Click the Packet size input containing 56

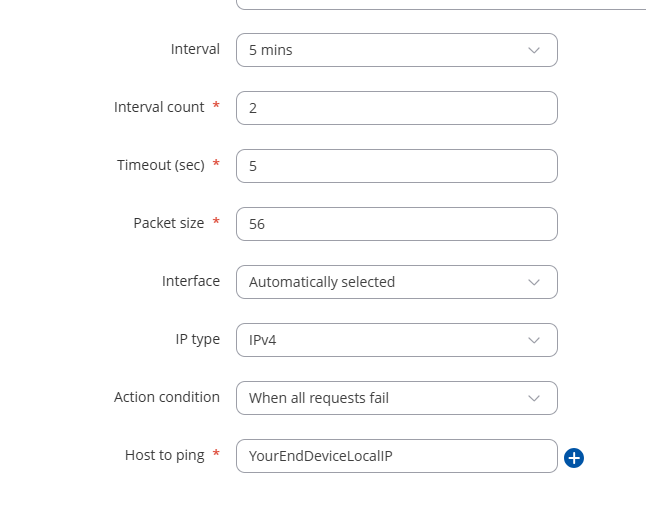[x=397, y=224]
